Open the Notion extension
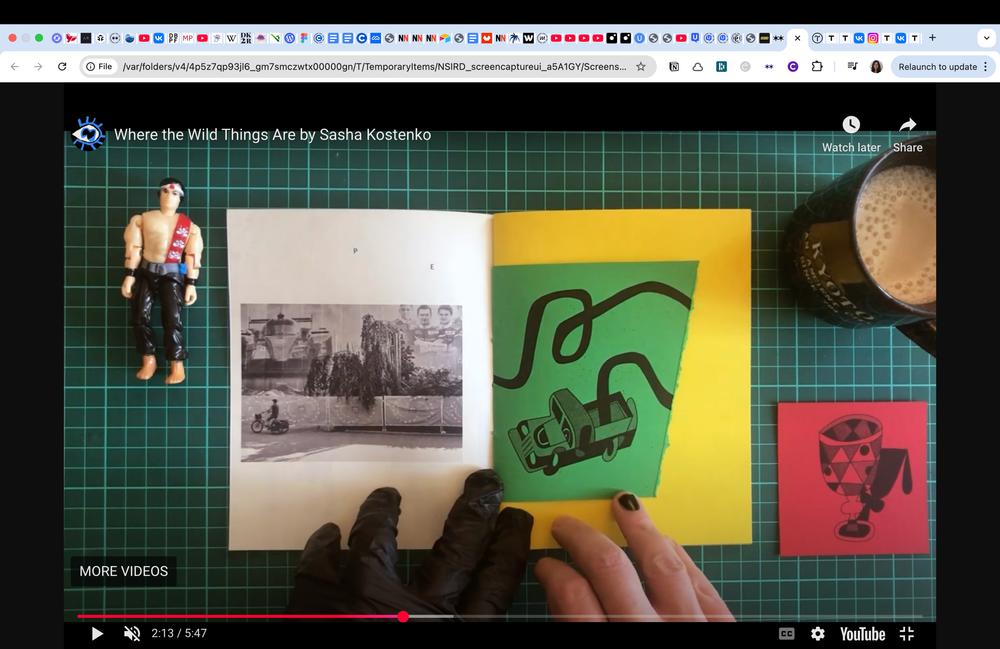The image size is (1000, 649). pyautogui.click(x=674, y=66)
